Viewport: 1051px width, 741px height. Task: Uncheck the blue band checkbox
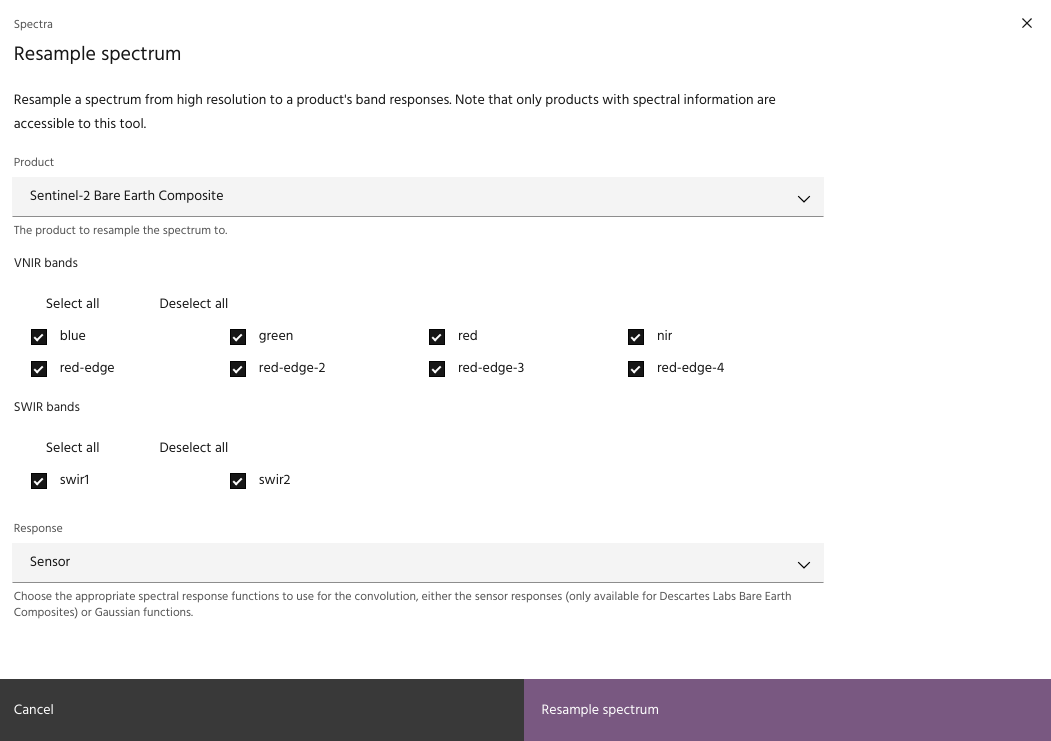[39, 337]
